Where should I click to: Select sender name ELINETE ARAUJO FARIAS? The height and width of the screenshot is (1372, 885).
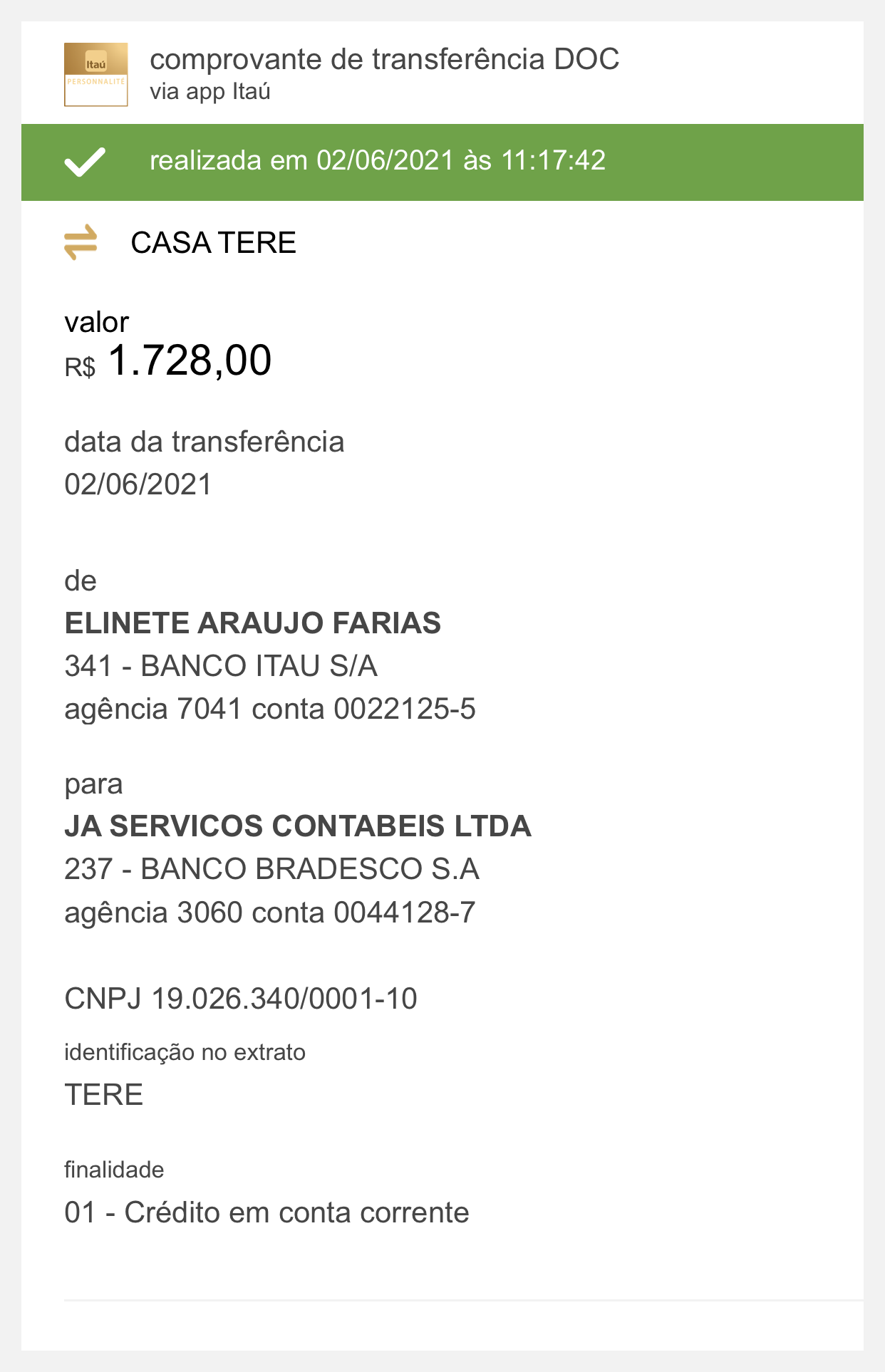tap(253, 623)
